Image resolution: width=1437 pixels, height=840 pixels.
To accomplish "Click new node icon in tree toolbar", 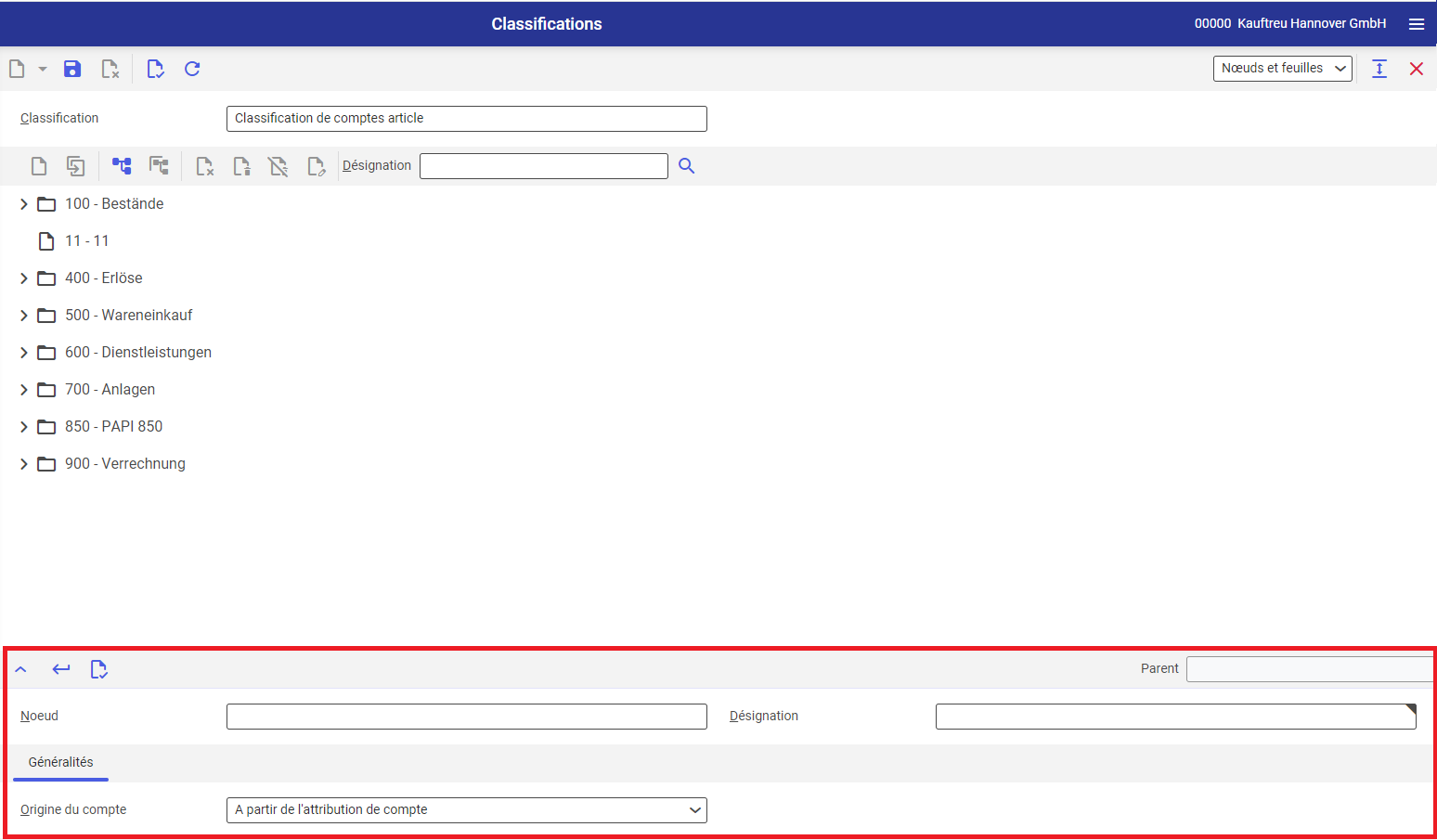I will (39, 166).
